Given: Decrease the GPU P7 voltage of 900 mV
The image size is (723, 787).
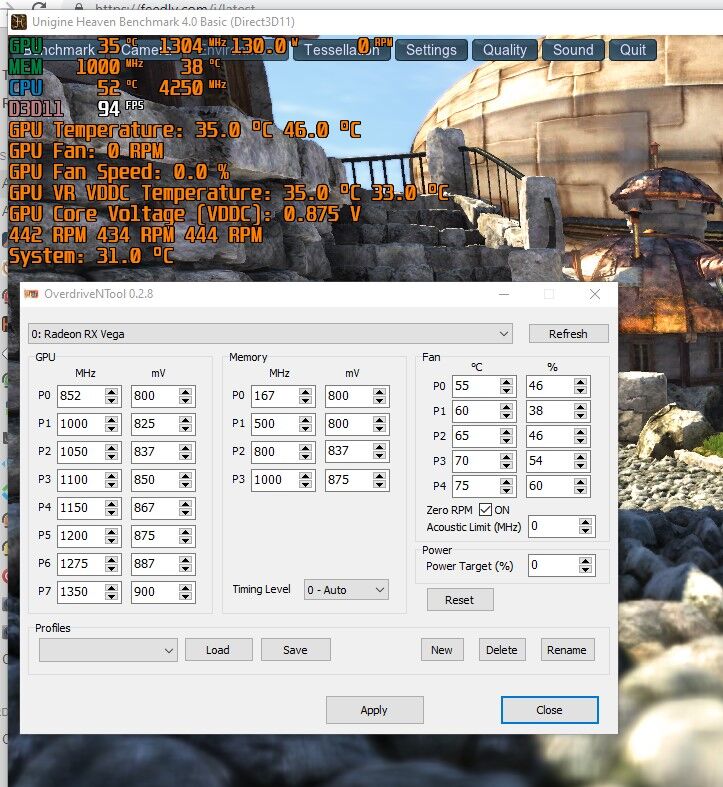Looking at the screenshot, I should [185, 596].
